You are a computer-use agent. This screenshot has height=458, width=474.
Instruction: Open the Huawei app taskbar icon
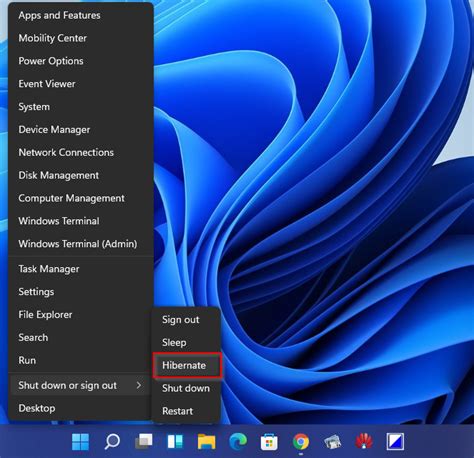click(x=364, y=442)
